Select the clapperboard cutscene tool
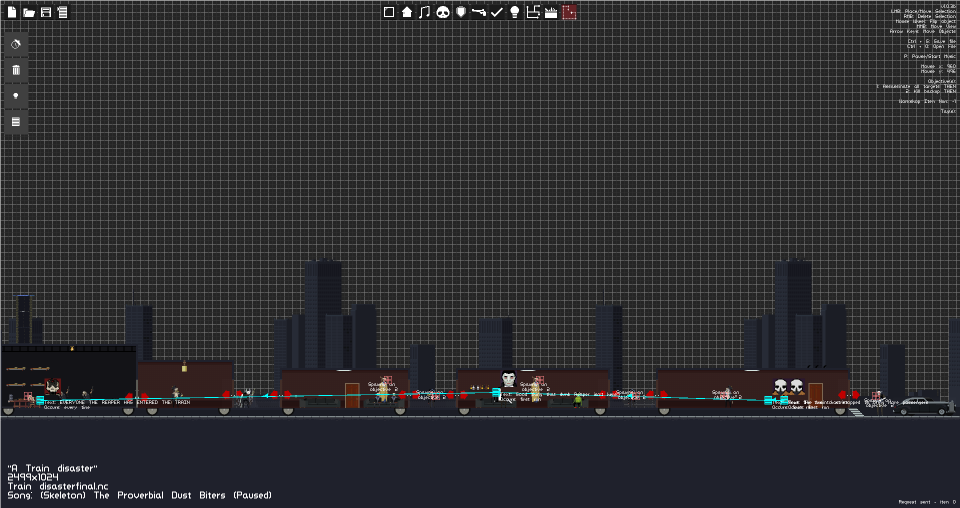This screenshot has height=508, width=960. pos(551,12)
